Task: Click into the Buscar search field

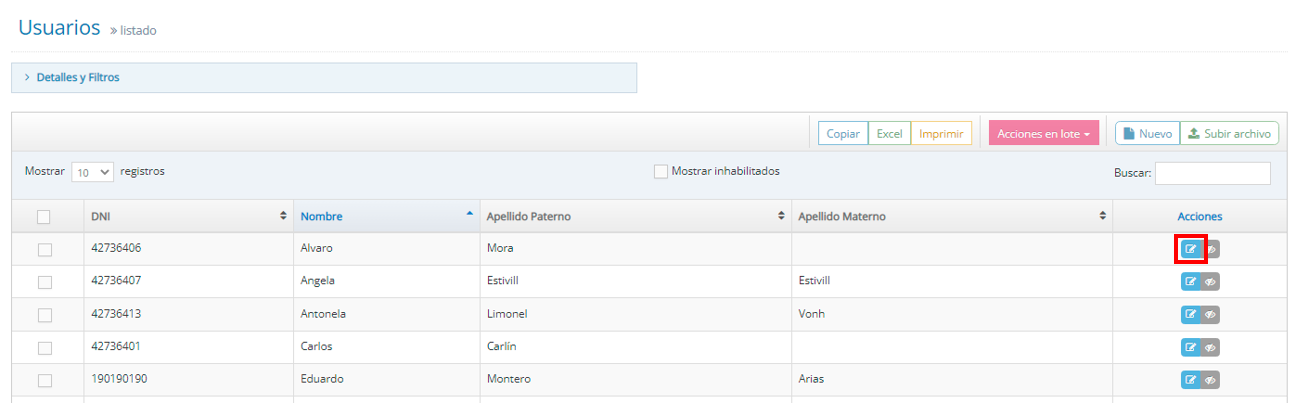Action: pos(1212,173)
